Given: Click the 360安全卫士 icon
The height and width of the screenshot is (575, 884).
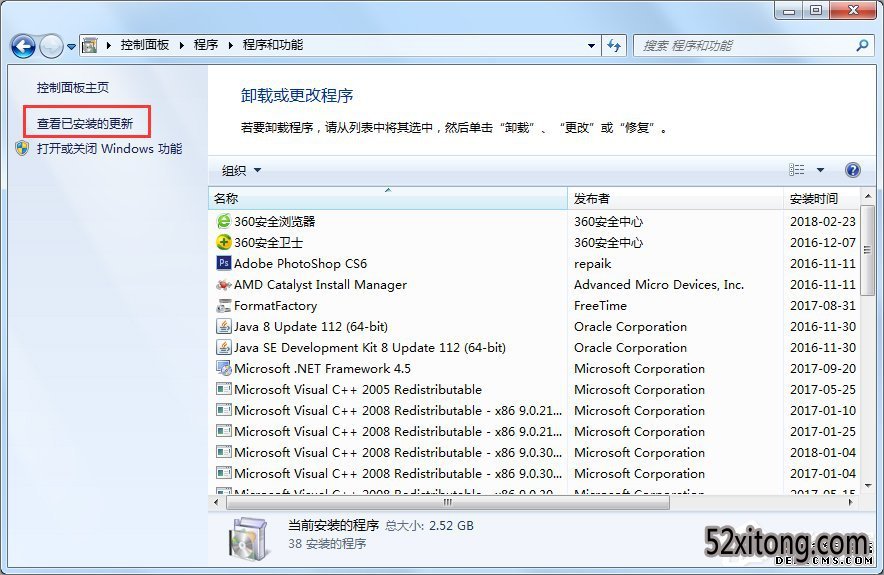Looking at the screenshot, I should point(224,242).
